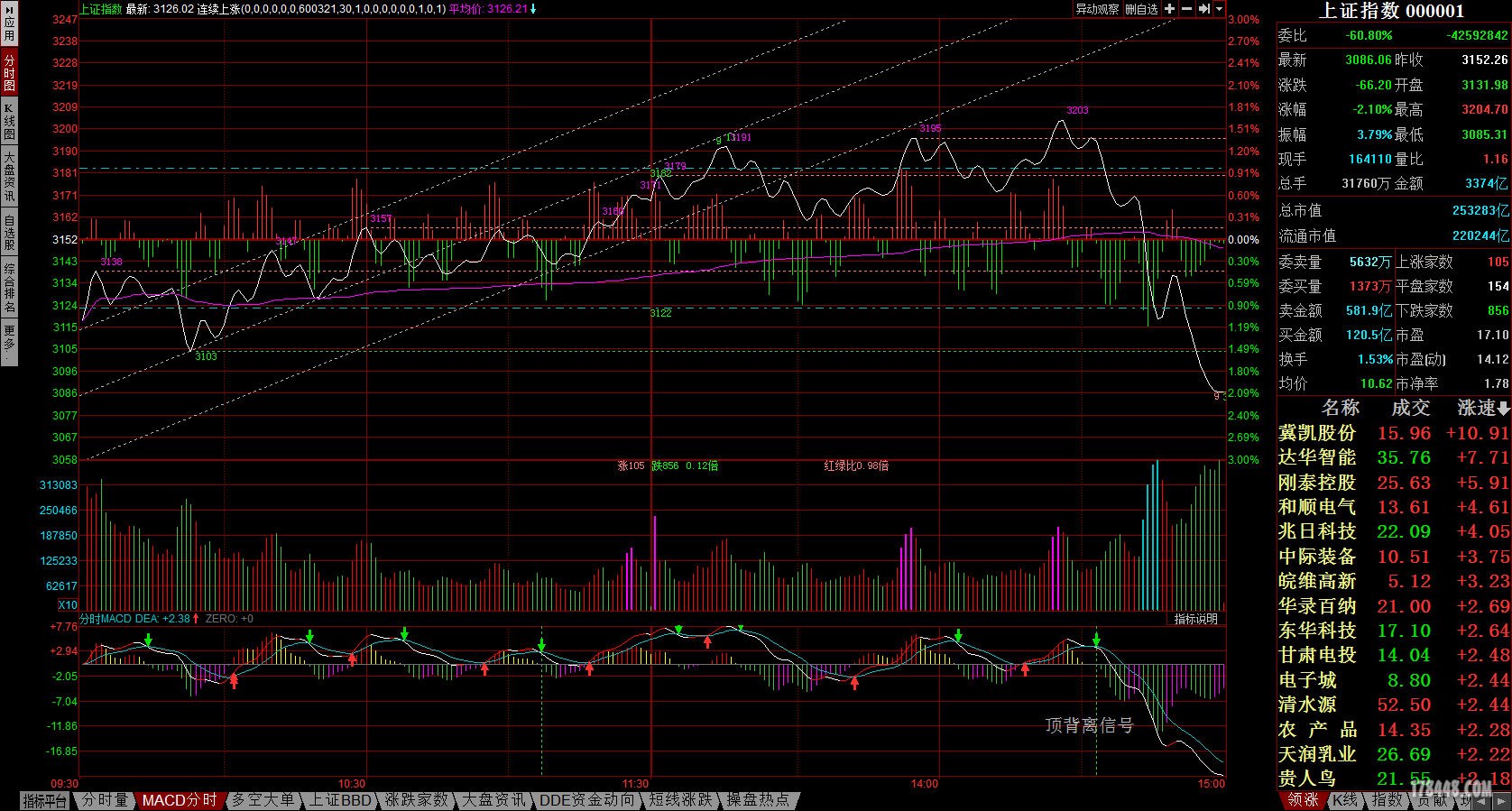Image resolution: width=1512 pixels, height=811 pixels.
Task: Select stock row 刚泰控股
Action: pyautogui.click(x=1394, y=483)
